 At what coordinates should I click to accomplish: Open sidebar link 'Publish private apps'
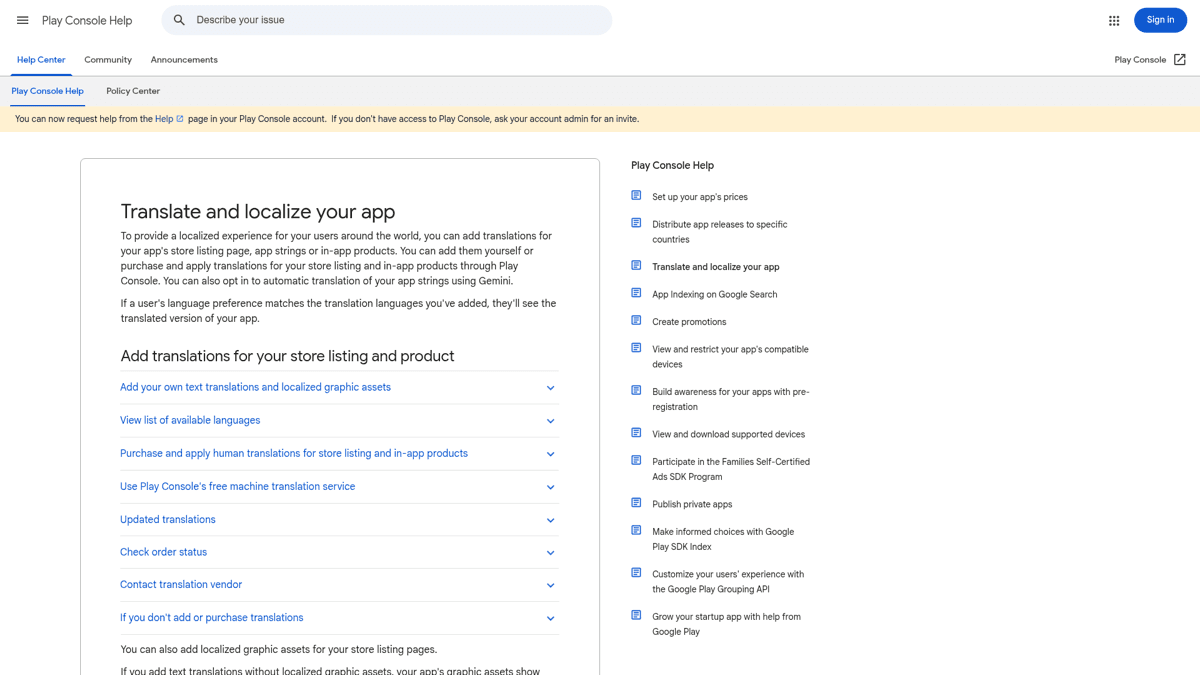(x=692, y=504)
